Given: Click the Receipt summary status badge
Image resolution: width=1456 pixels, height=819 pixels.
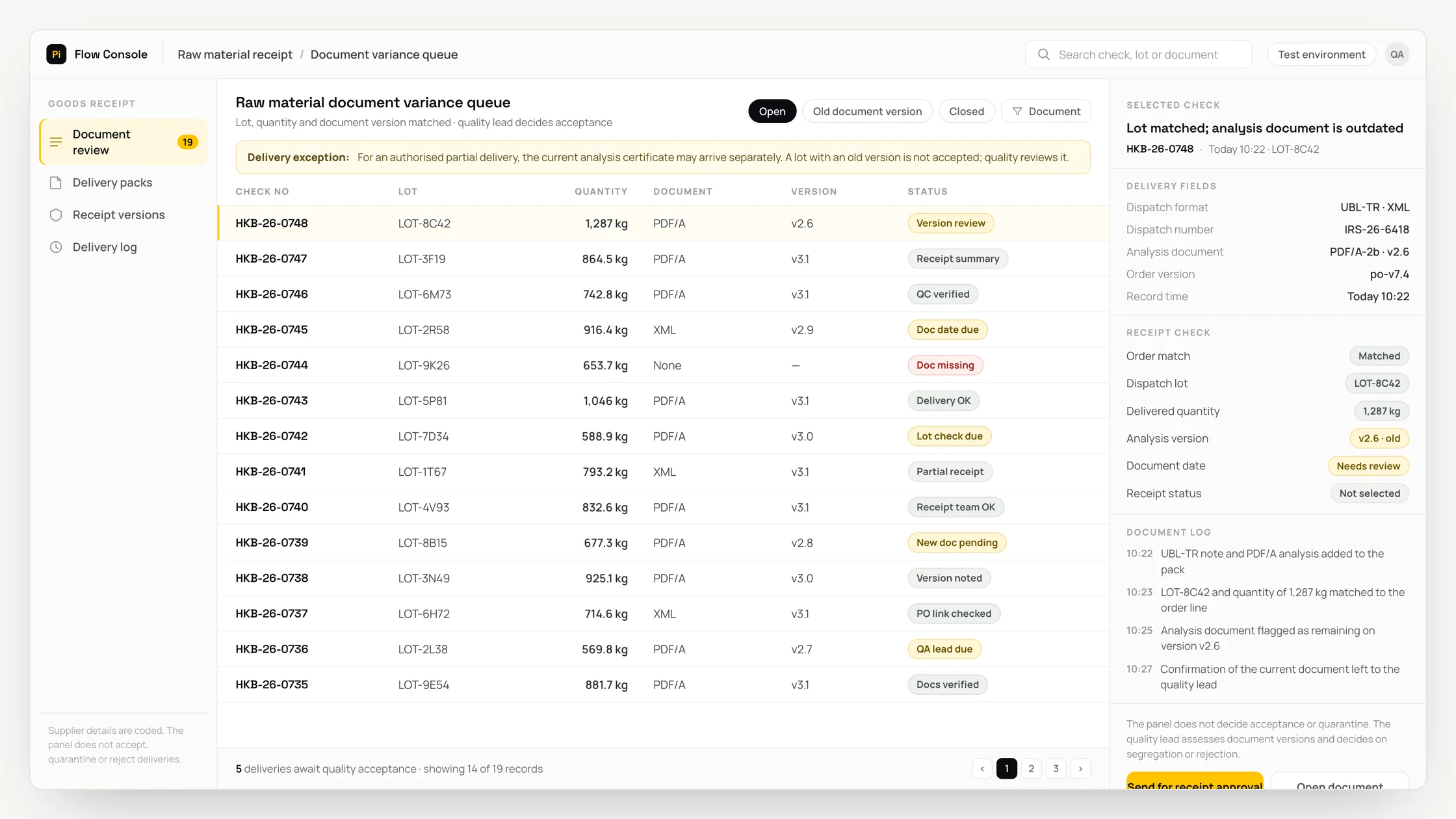Looking at the screenshot, I should tap(957, 259).
